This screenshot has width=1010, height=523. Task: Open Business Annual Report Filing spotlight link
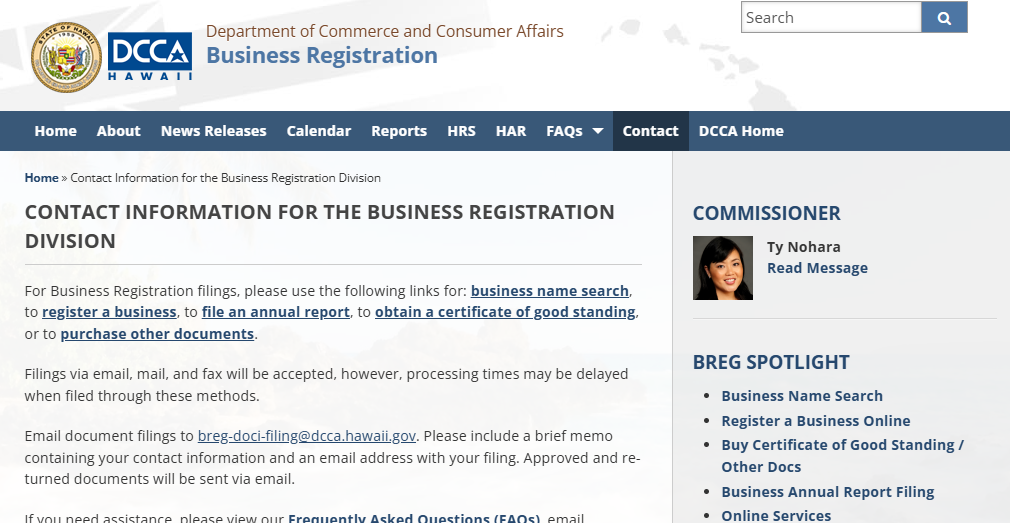click(828, 492)
